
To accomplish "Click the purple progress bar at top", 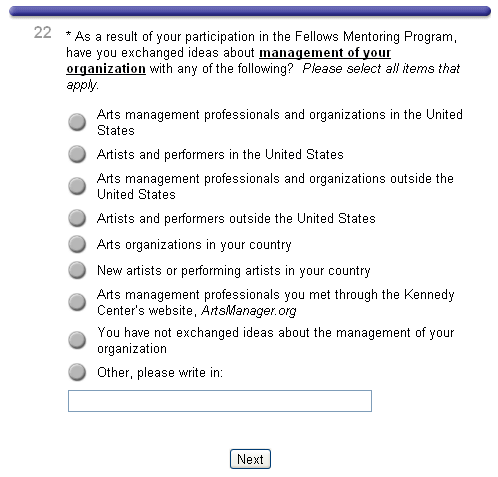I will [x=250, y=11].
